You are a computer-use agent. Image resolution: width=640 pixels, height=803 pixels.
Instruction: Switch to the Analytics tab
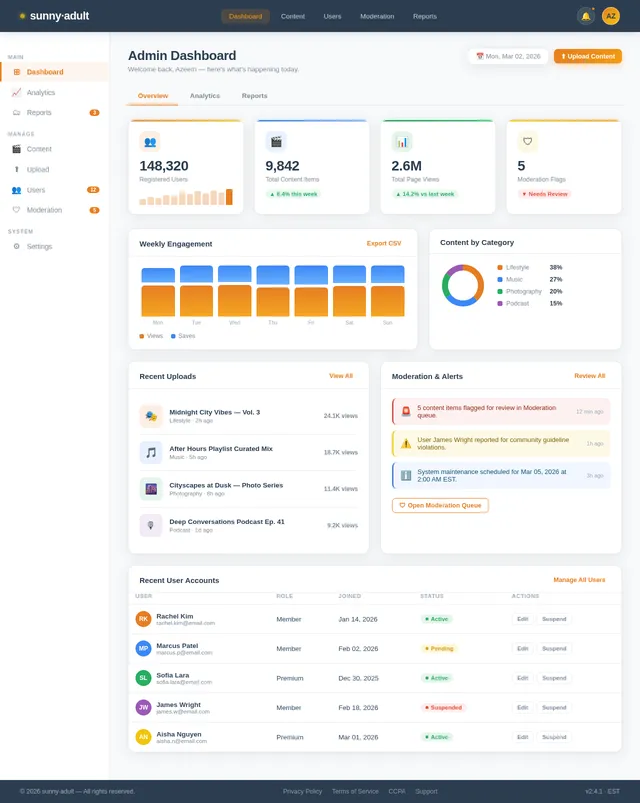tap(205, 96)
